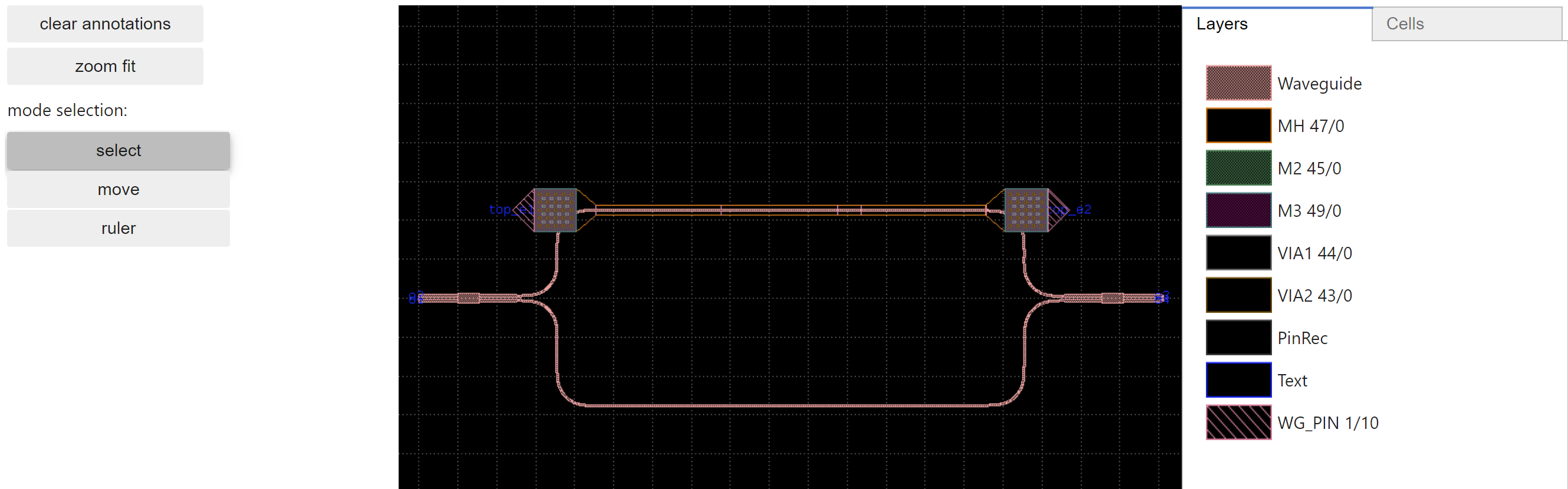Switch to move mode
Image resolution: width=1568 pixels, height=489 pixels.
click(x=118, y=190)
